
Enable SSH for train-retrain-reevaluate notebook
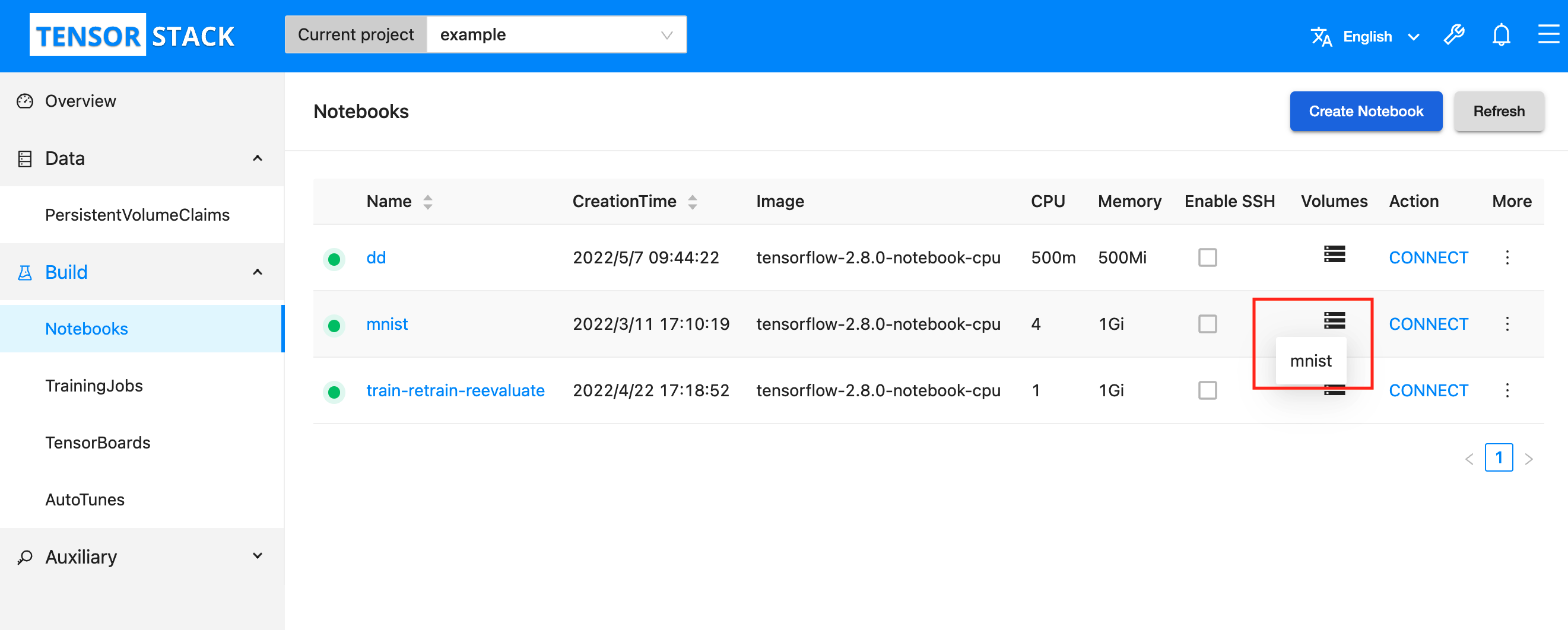point(1208,390)
